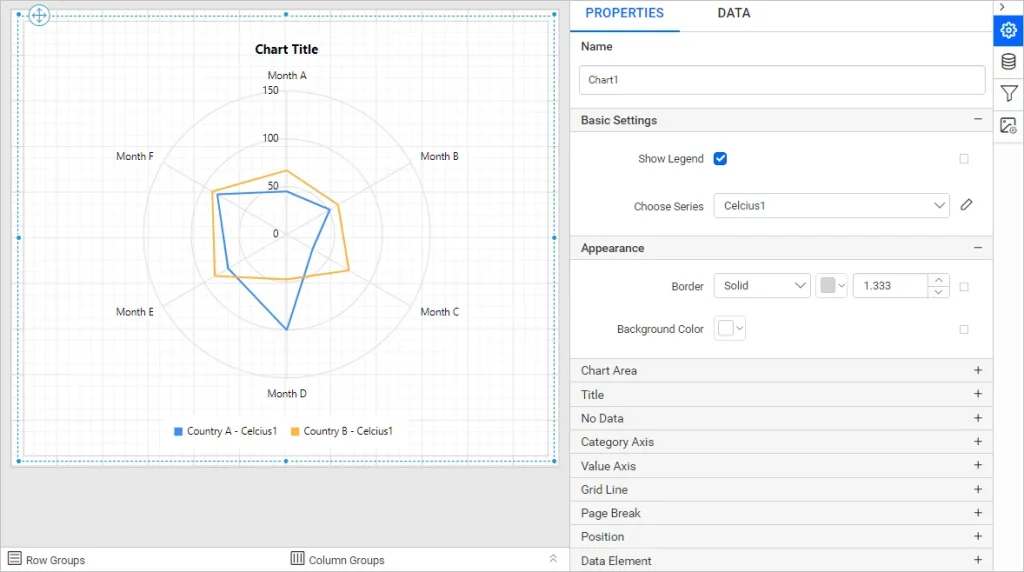
Task: Uncheck the Show Legend checkbox
Action: pyautogui.click(x=720, y=159)
